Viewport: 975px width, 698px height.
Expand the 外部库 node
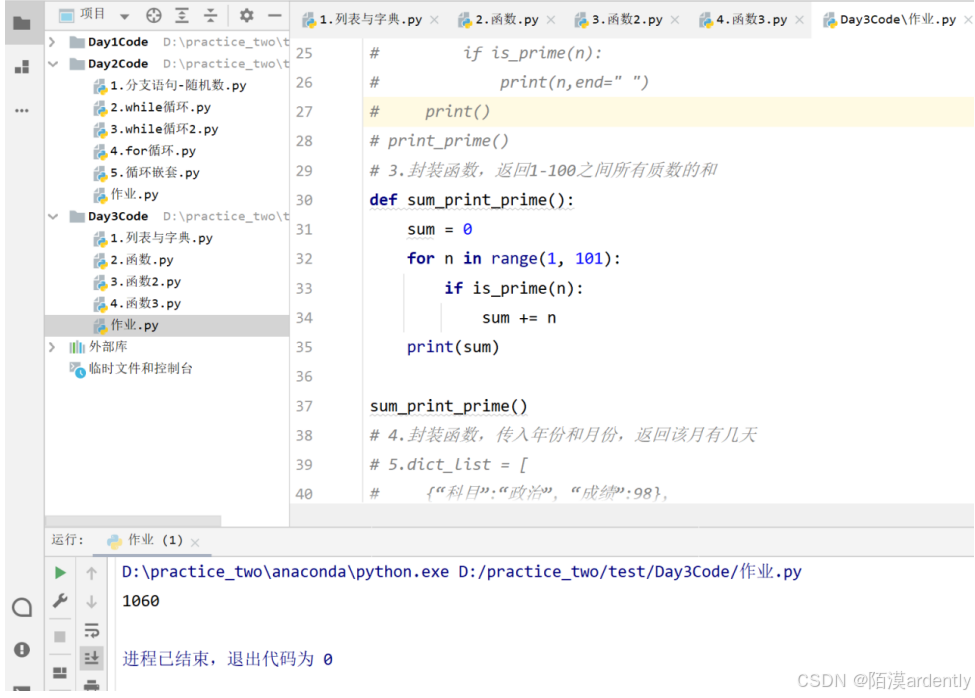[53, 347]
